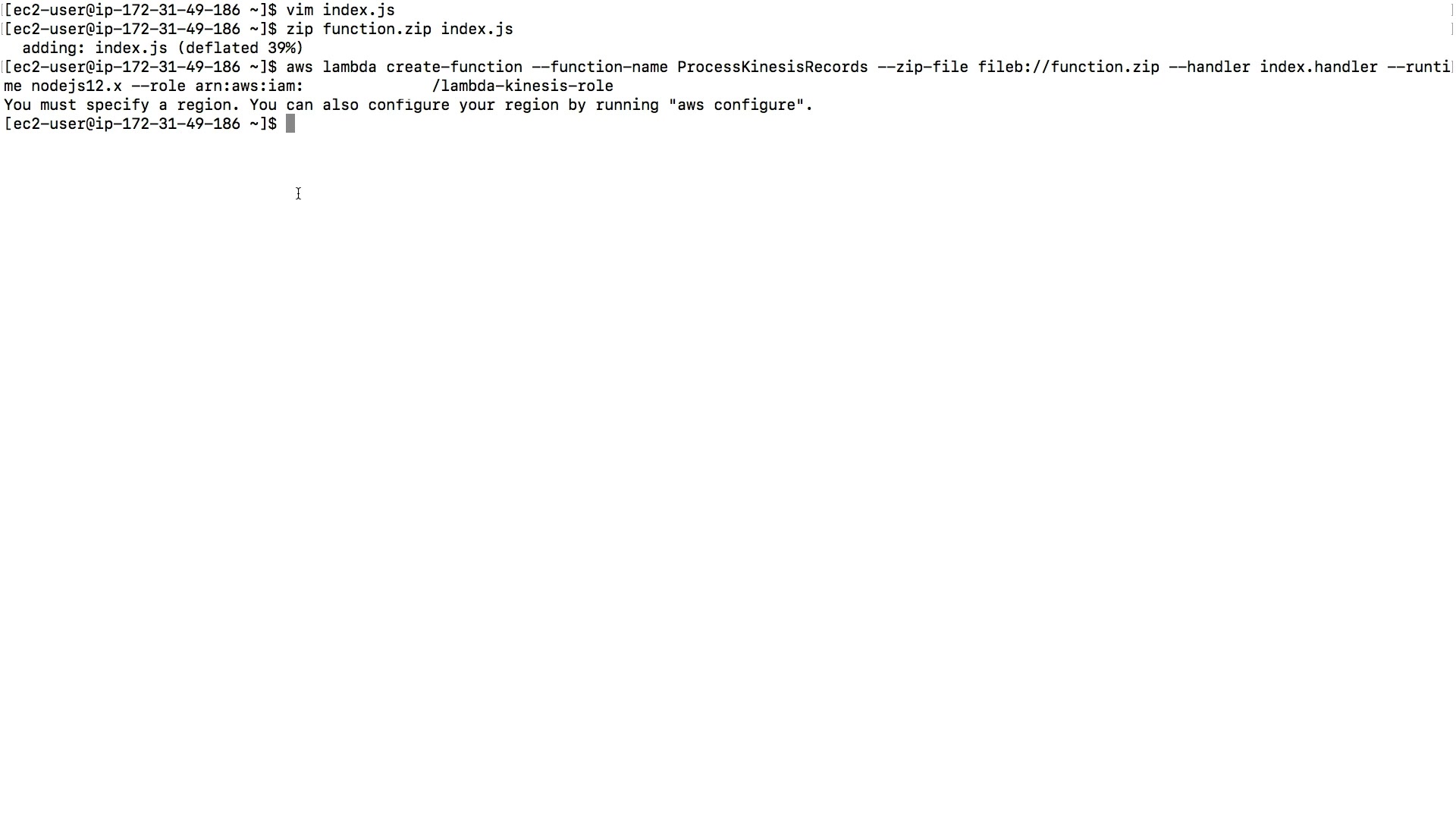
Task: Click the terminal cursor block at the prompt
Action: [290, 124]
